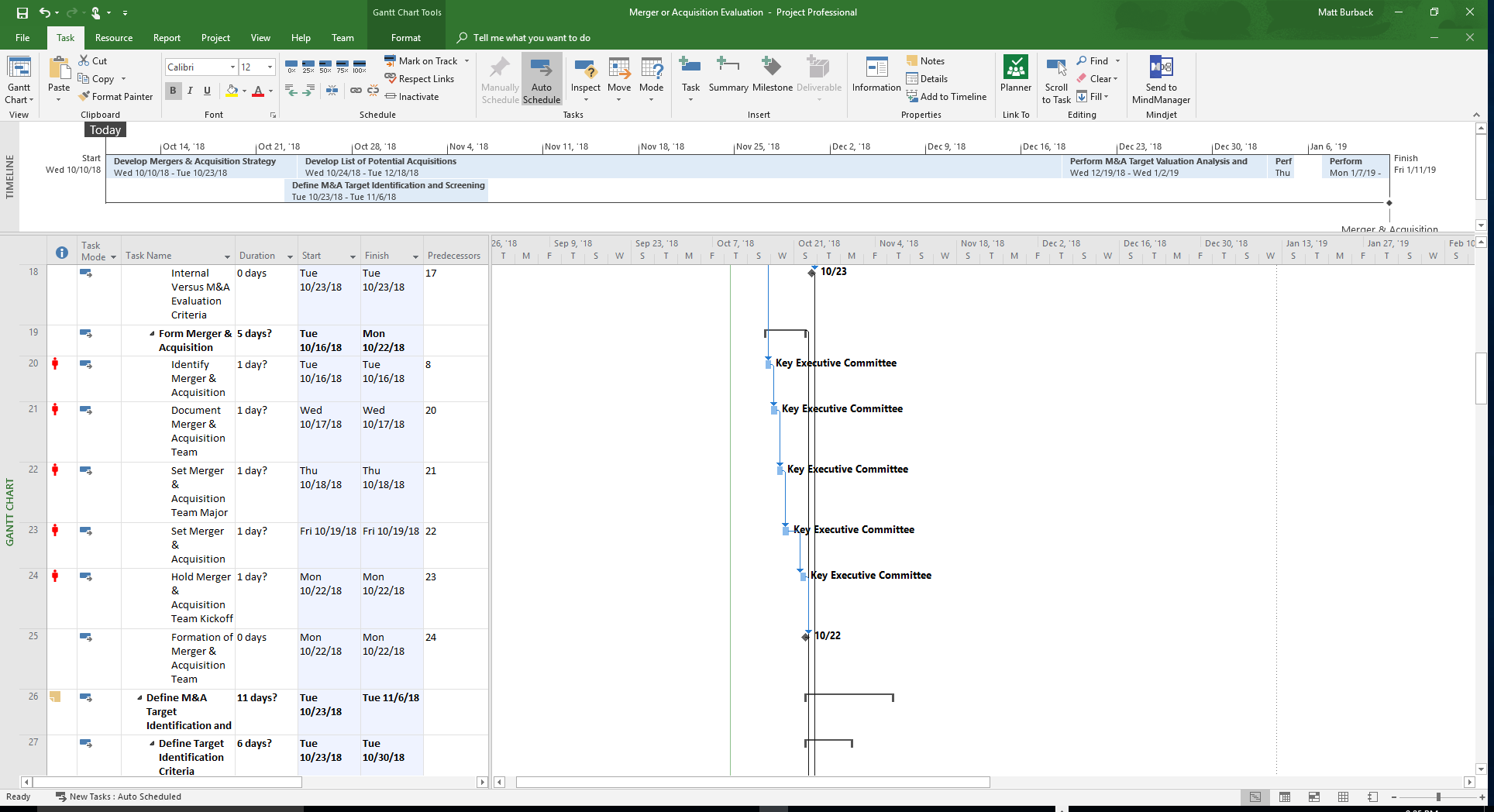Open the Task Information dialog
1494x812 pixels.
tap(875, 77)
